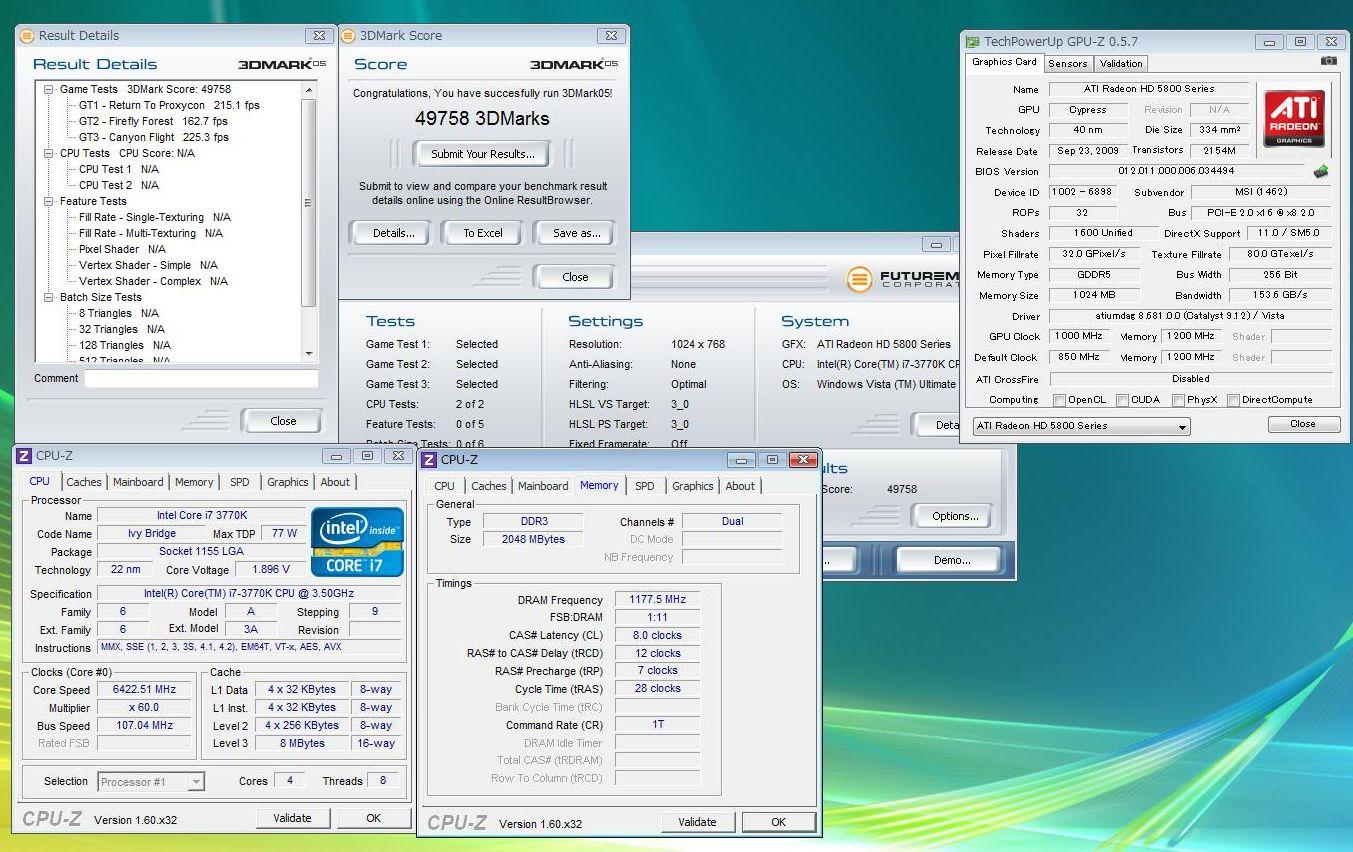Click the ATI Radeon logo in GPU-Z
This screenshot has height=852, width=1353.
(1294, 118)
